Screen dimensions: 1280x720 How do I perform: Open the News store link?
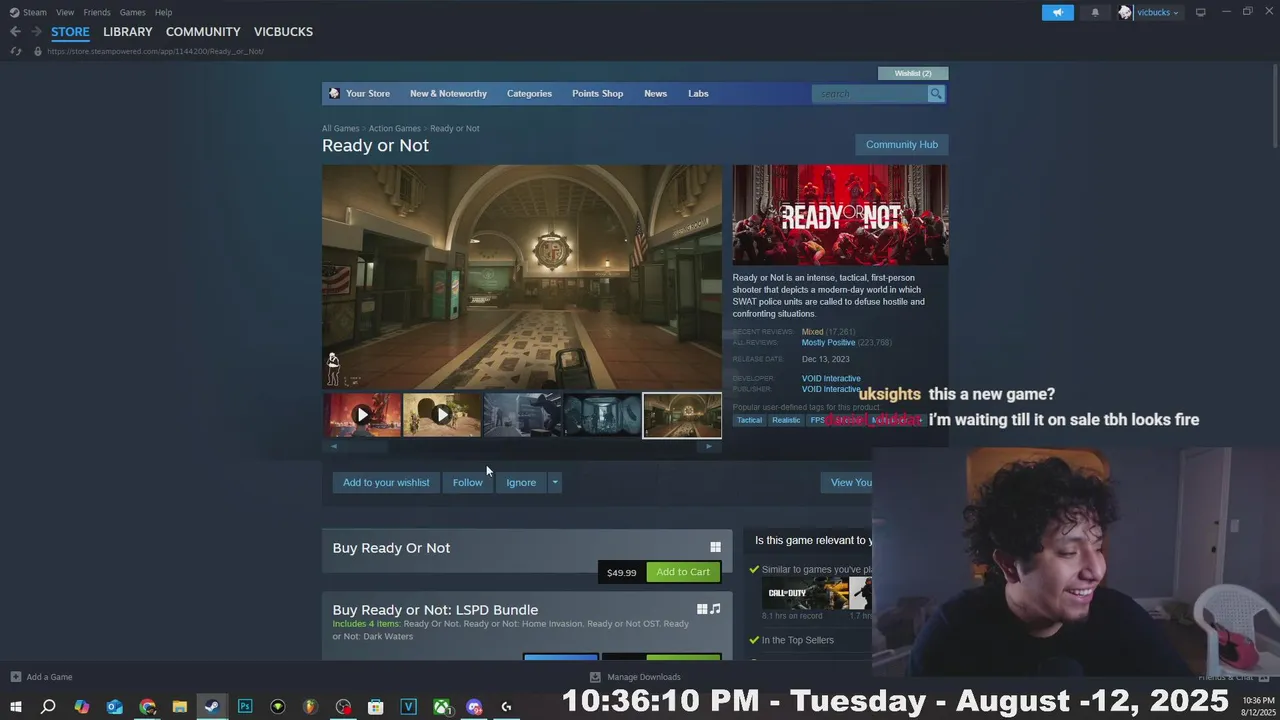pyautogui.click(x=655, y=93)
